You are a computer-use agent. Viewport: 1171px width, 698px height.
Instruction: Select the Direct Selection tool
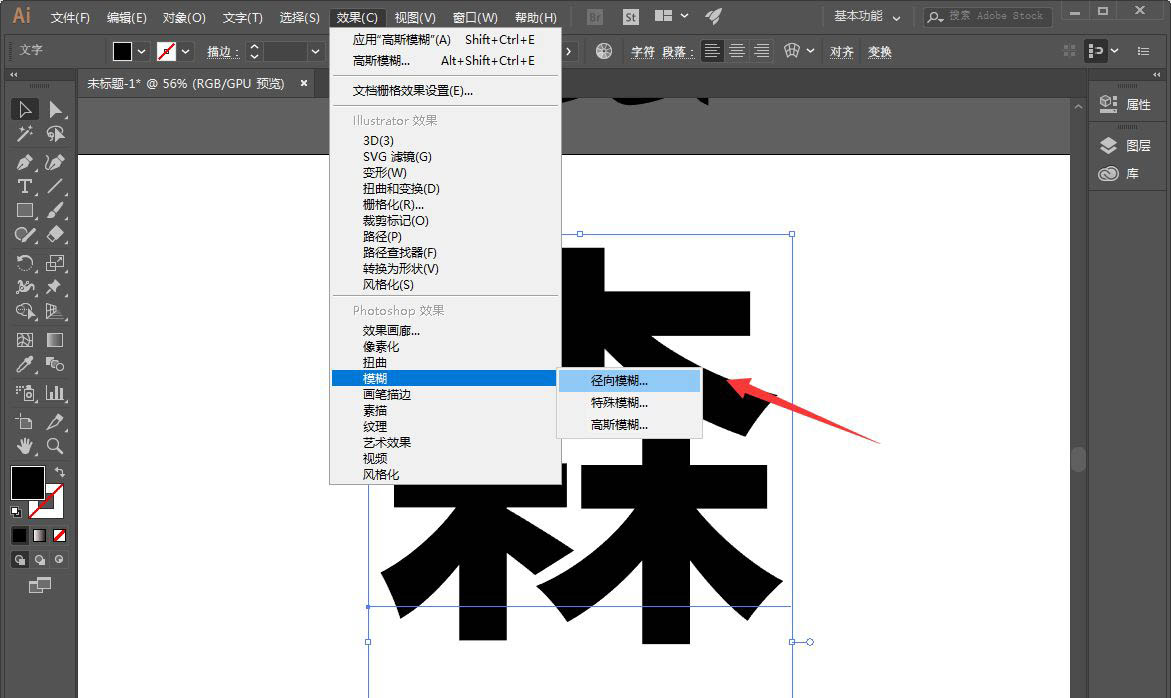[55, 109]
